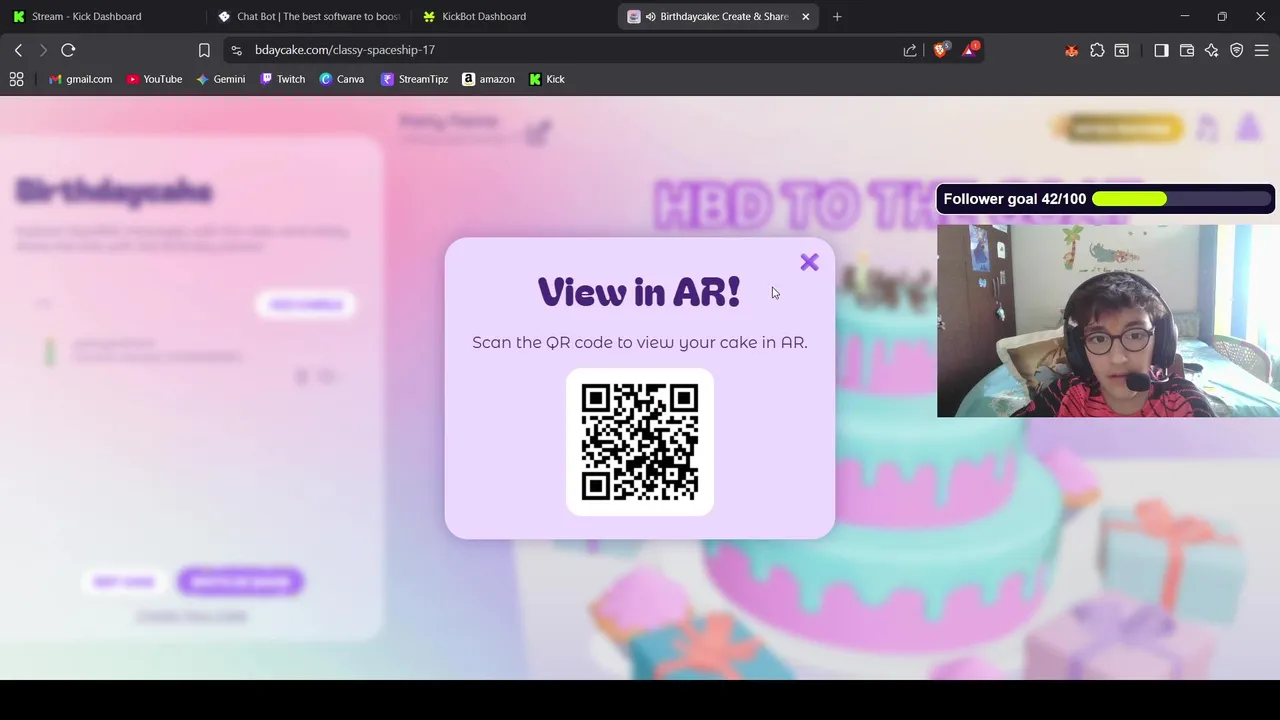The width and height of the screenshot is (1280, 720).
Task: Open the Kick bookmark
Action: coord(547,79)
